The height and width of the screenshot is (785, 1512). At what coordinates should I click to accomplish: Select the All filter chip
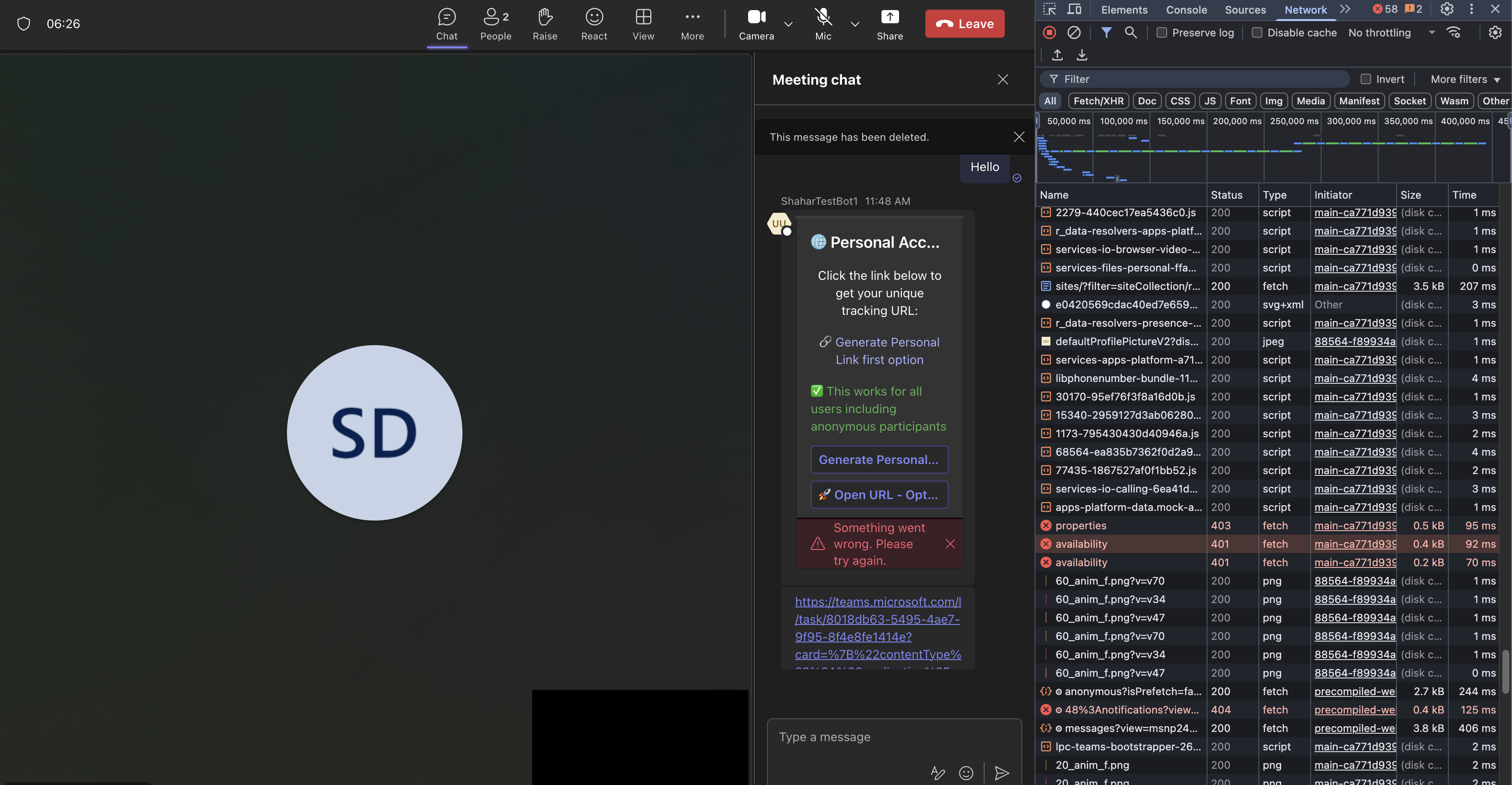click(1050, 101)
